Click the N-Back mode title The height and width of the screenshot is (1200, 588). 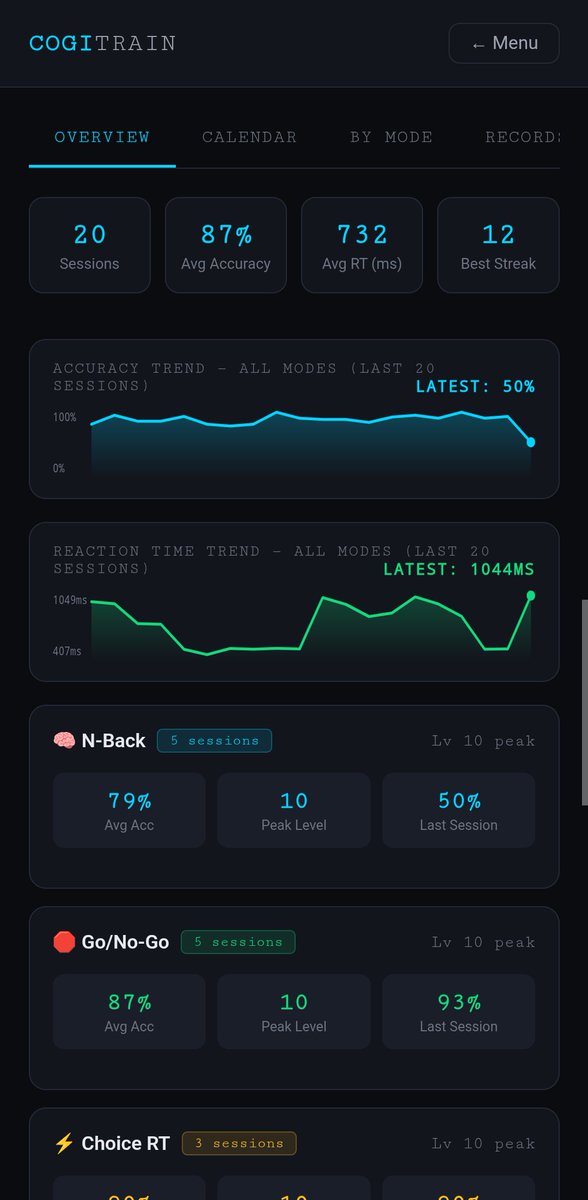click(x=114, y=741)
